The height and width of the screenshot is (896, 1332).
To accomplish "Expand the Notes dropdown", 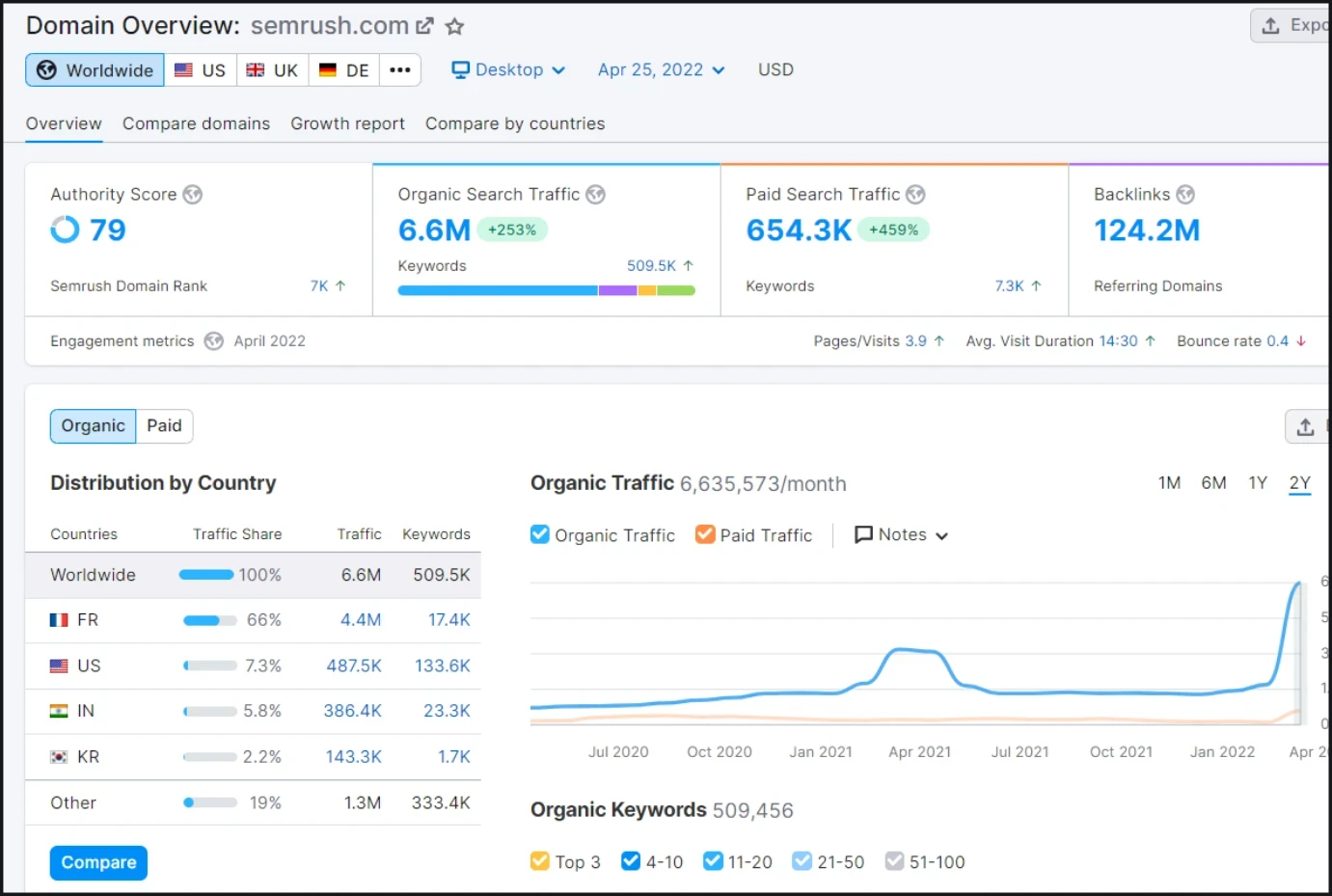I will click(x=902, y=535).
